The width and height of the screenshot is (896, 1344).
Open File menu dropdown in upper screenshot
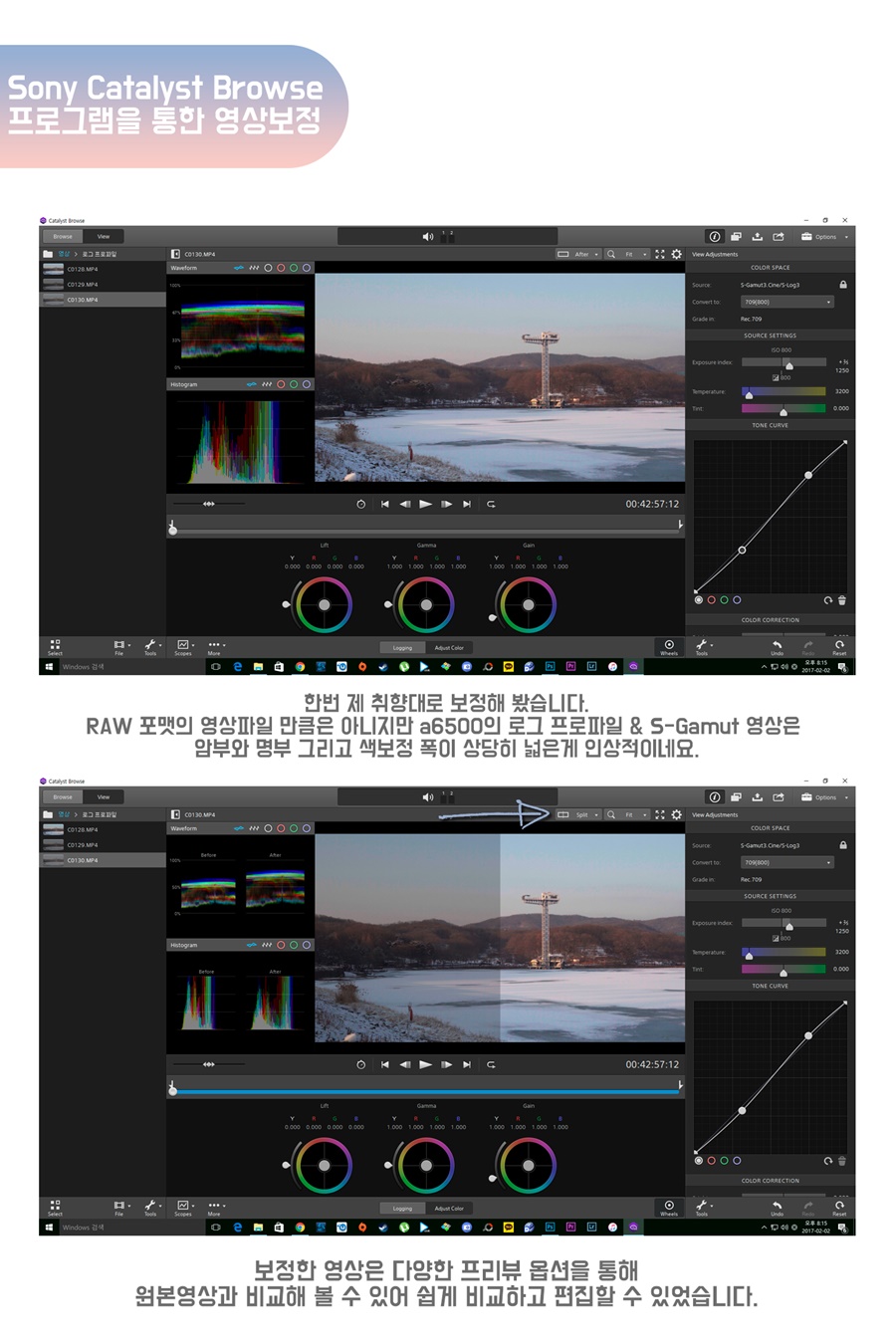click(120, 647)
